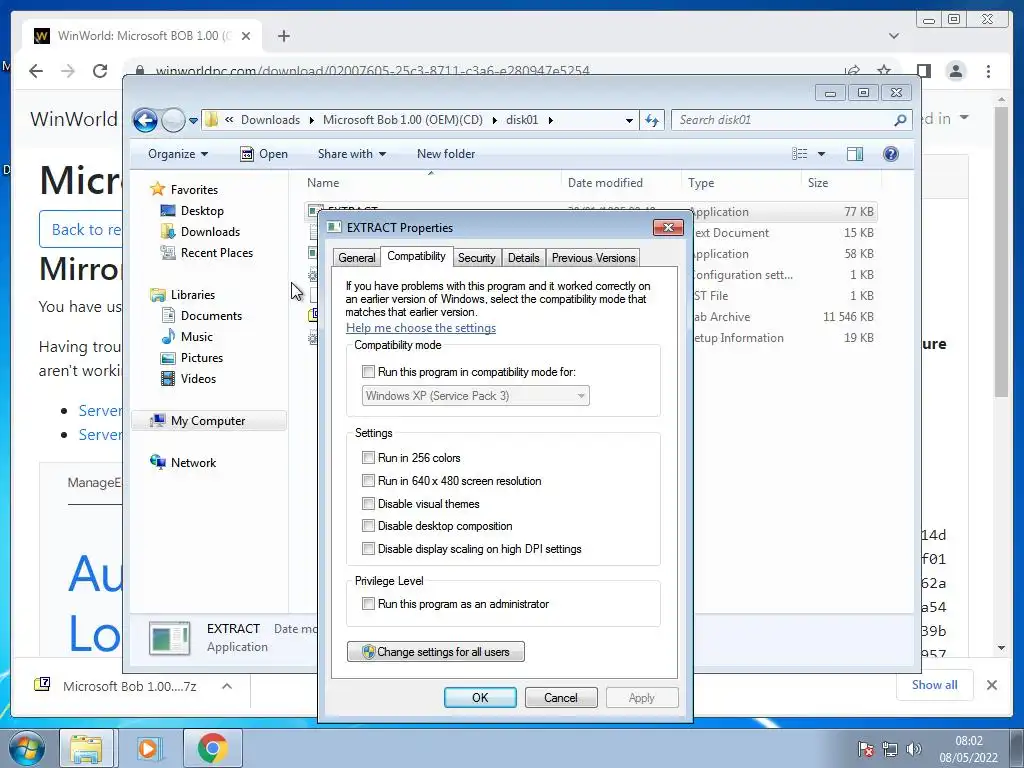
Task: Close the EXTRACT Properties dialog
Action: point(668,227)
